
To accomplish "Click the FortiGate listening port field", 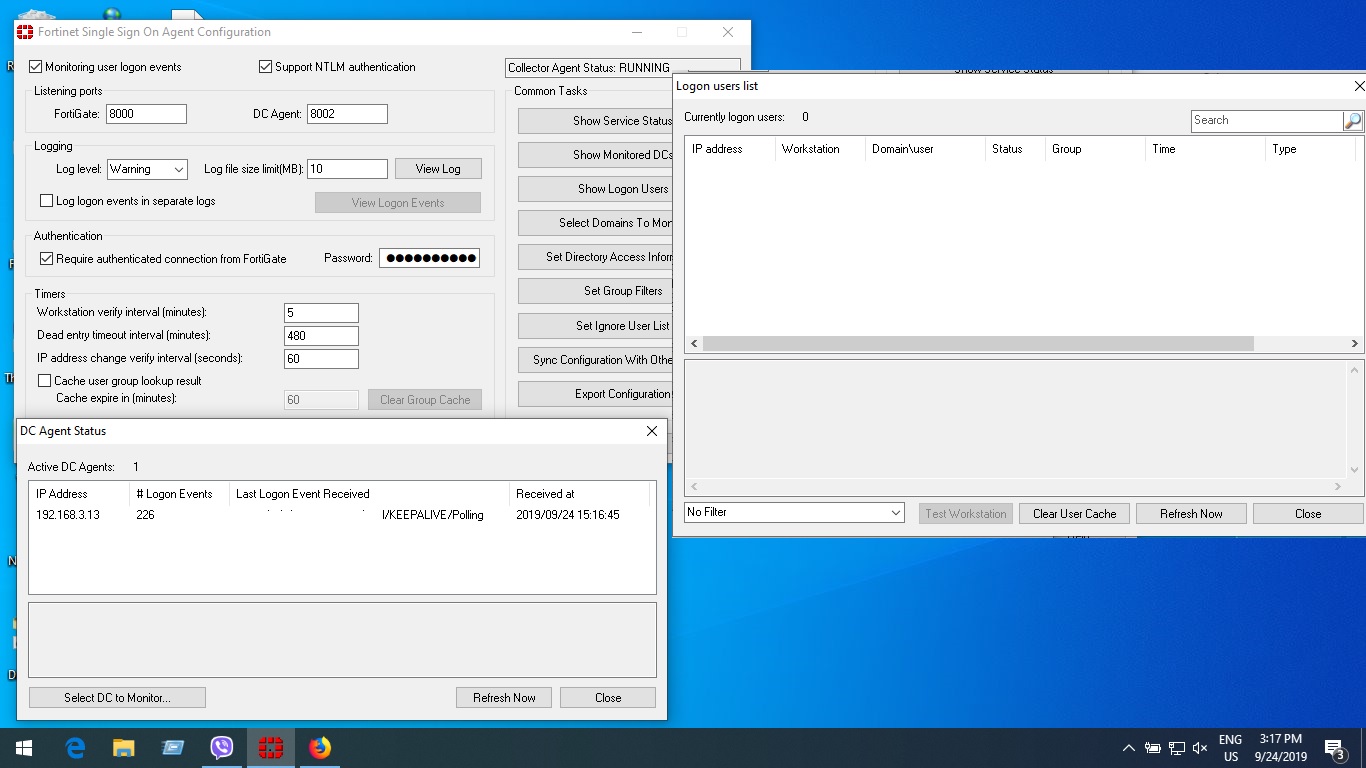I will 146,114.
